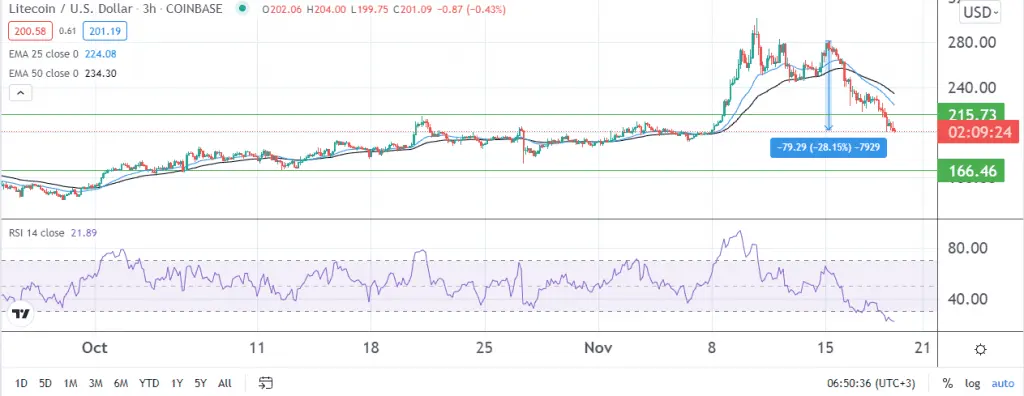Viewport: 1024px width, 396px height.
Task: Click the 18 date axis label
Action: pyautogui.click(x=370, y=348)
